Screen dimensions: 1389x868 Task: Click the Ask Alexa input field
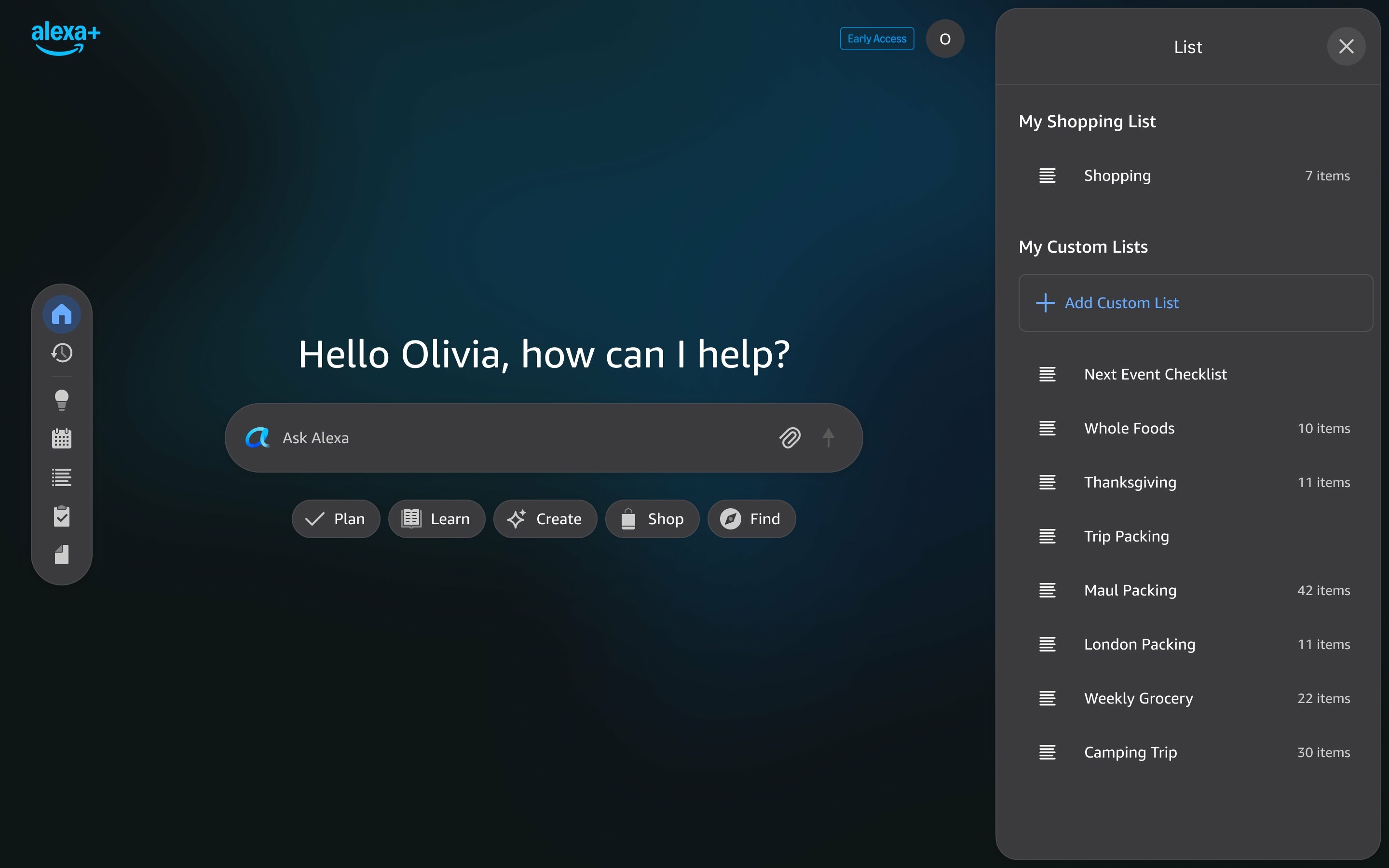517,437
